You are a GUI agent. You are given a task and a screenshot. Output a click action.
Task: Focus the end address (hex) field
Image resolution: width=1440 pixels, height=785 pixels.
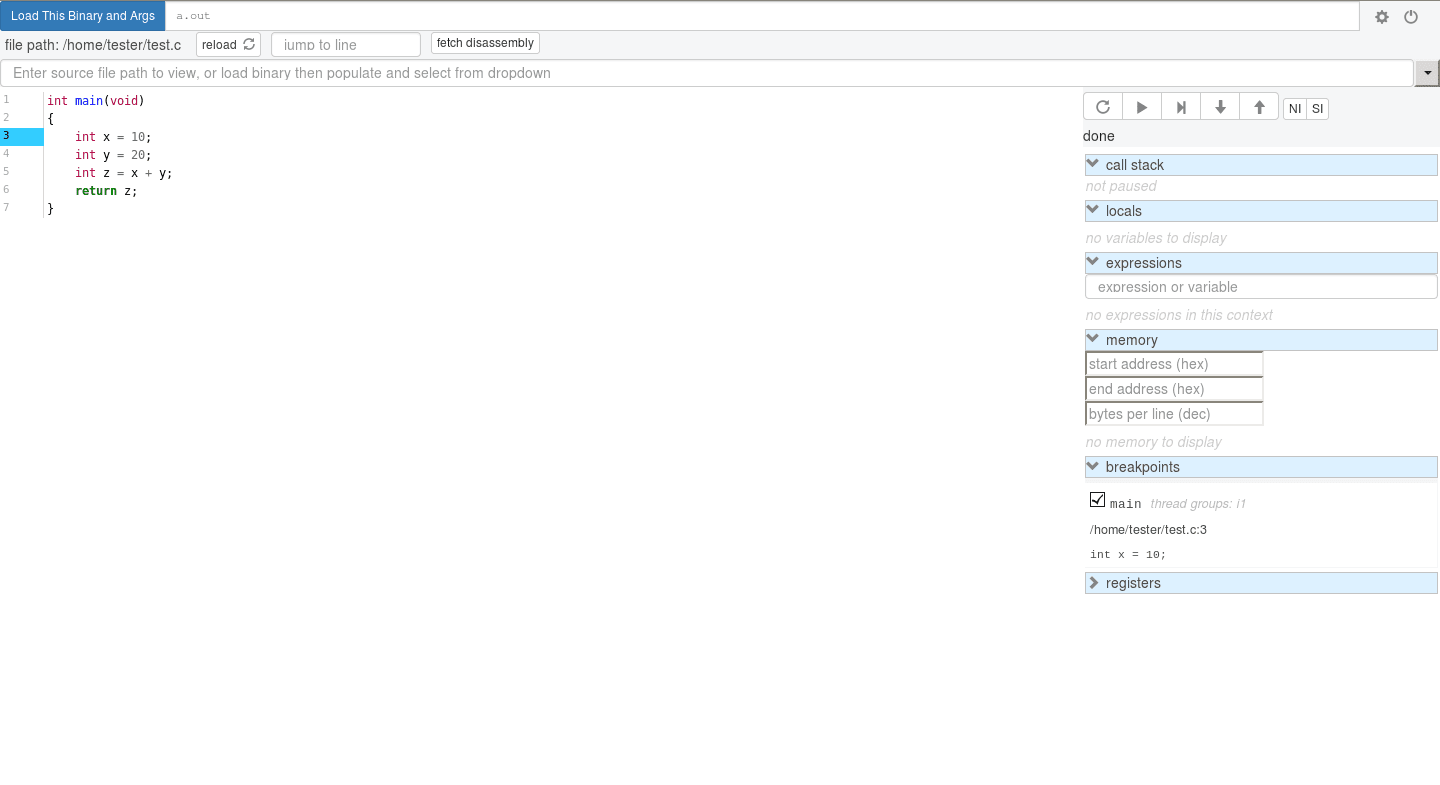(x=1174, y=389)
